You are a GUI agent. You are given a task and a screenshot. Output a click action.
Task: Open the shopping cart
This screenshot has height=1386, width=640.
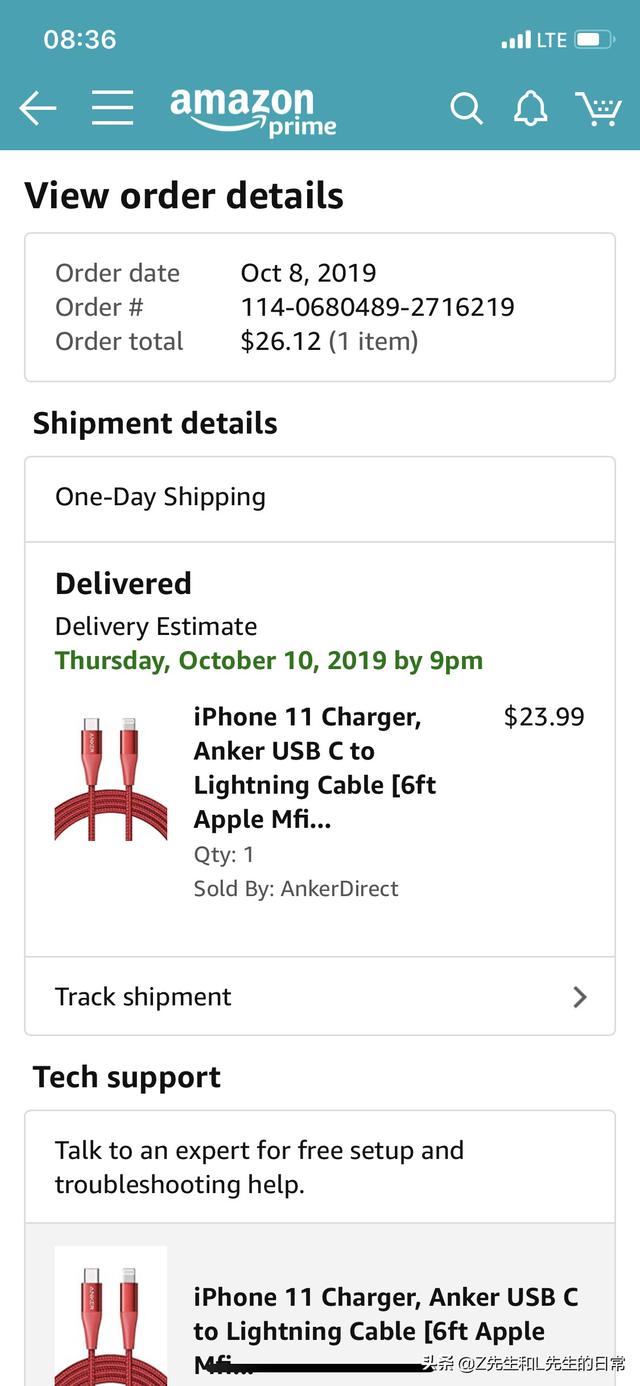pyautogui.click(x=598, y=108)
